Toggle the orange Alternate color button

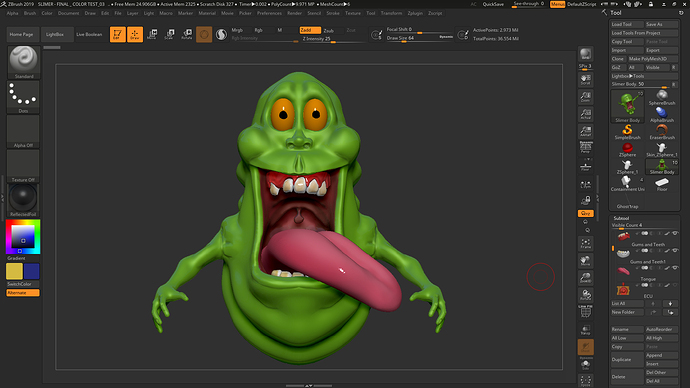[23, 293]
